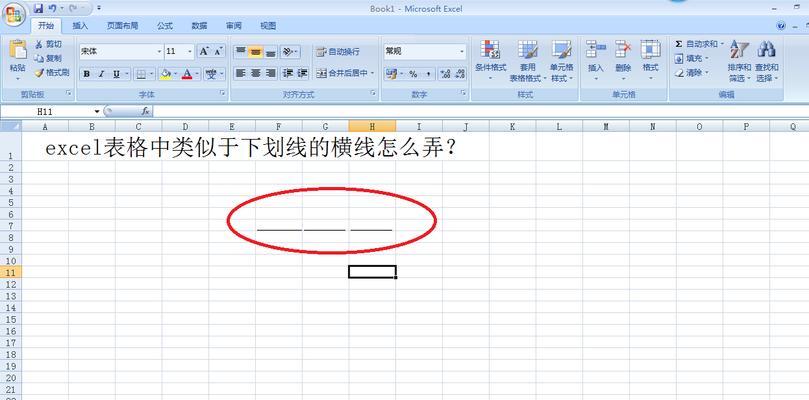809x400 pixels.
Task: Set middle vertical alignment
Action: [x=256, y=51]
